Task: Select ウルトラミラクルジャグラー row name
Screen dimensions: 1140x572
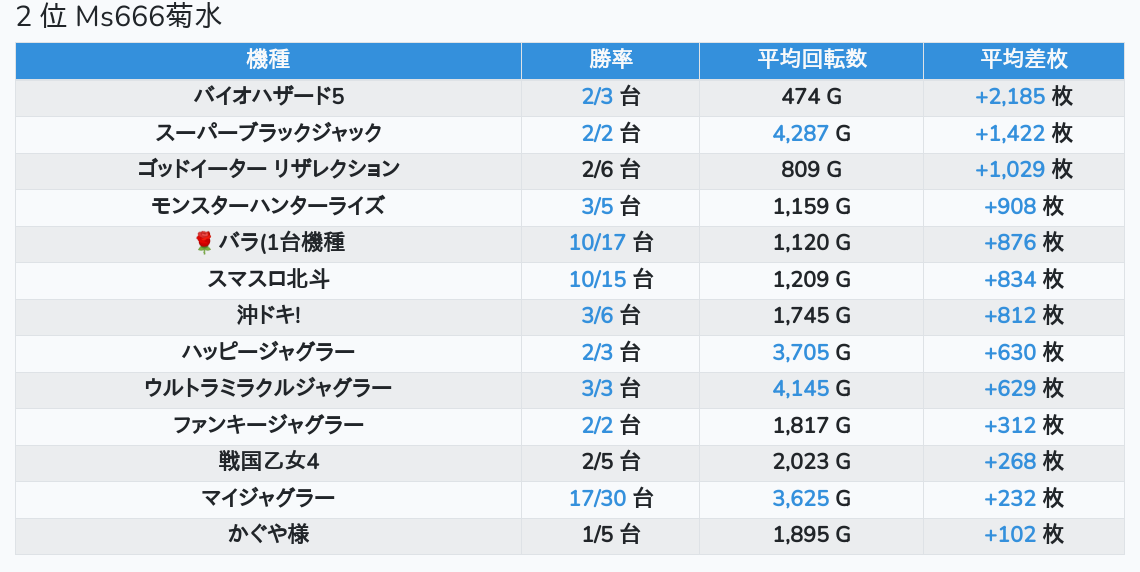Action: point(268,388)
